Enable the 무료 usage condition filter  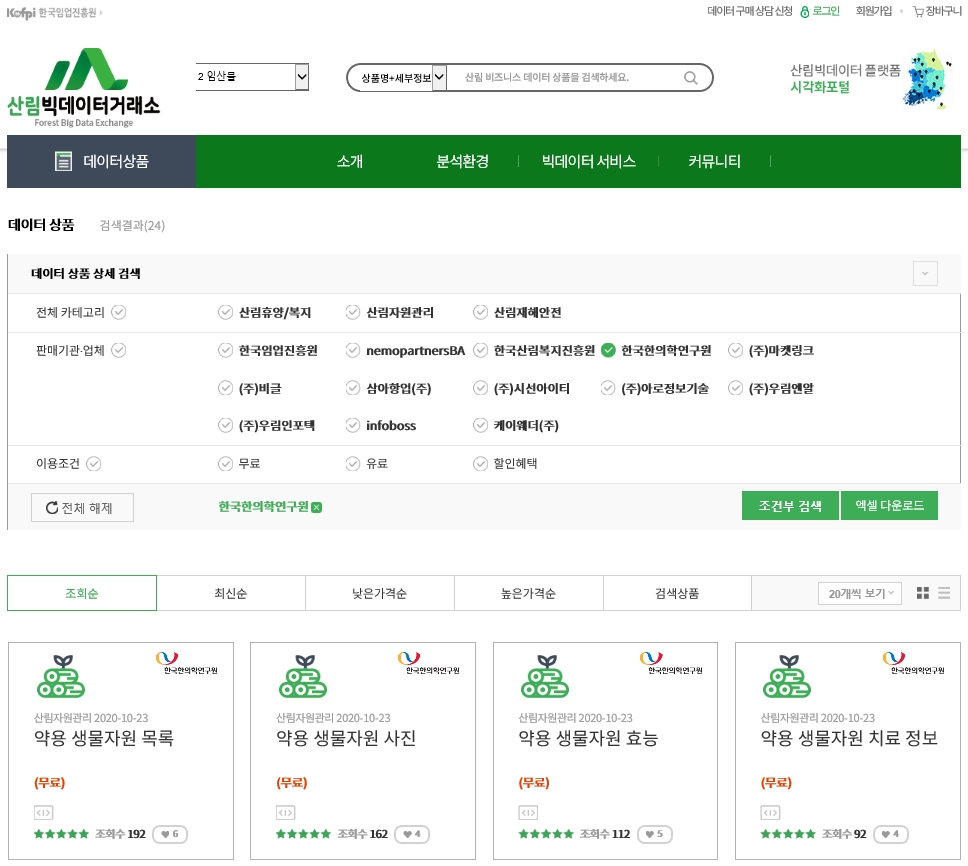click(x=225, y=464)
